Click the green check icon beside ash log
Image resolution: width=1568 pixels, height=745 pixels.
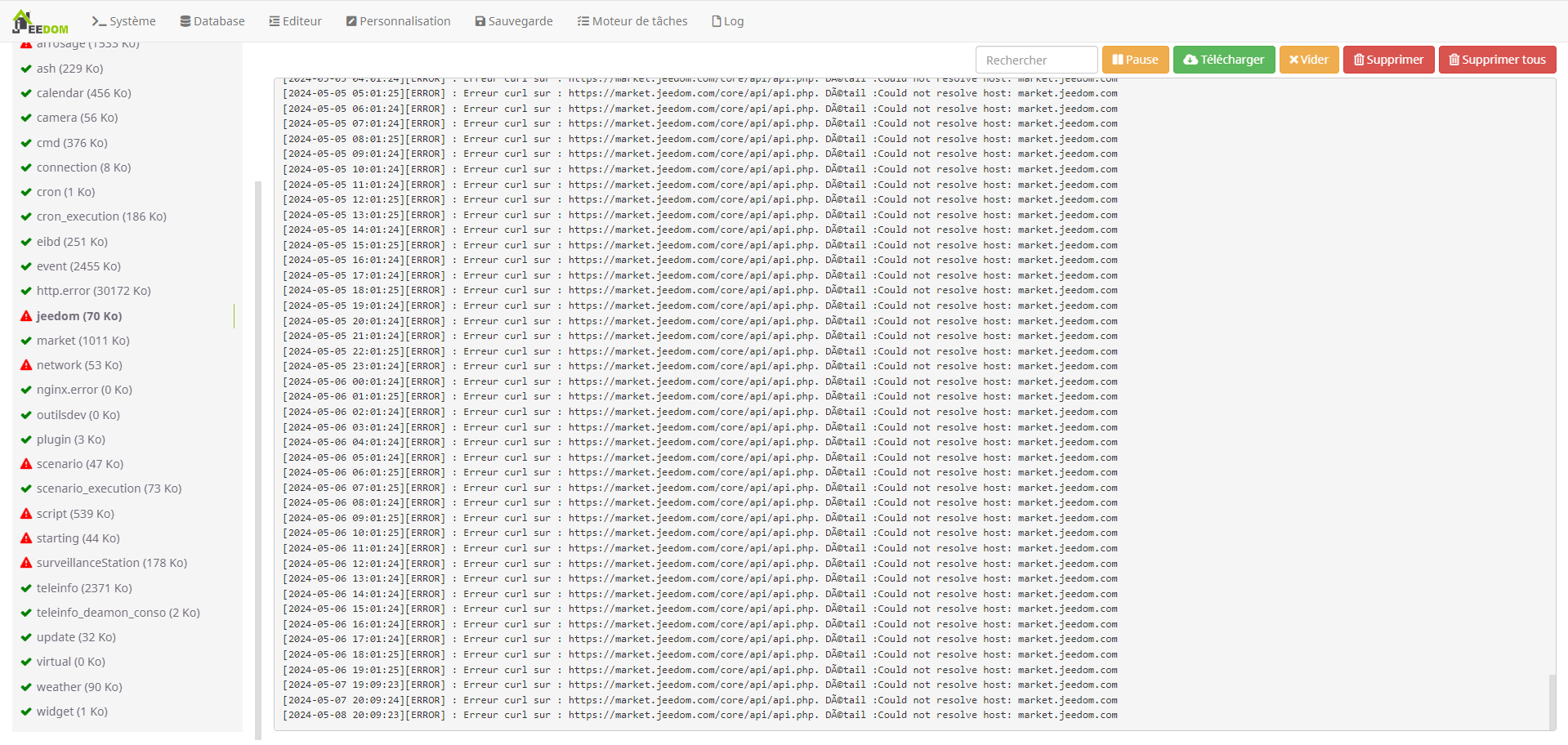(26, 69)
